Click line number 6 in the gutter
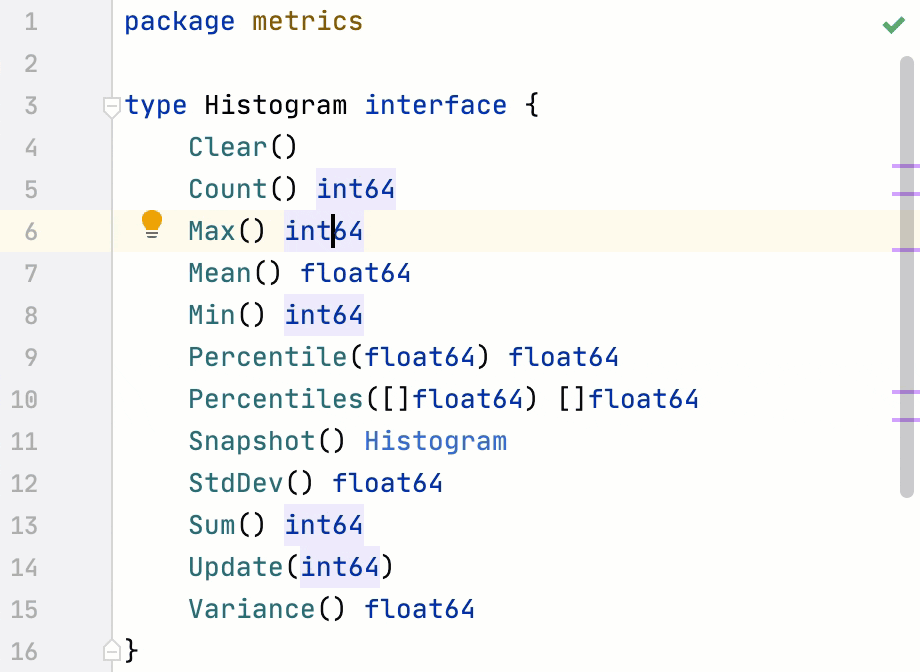920x672 pixels. point(30,231)
